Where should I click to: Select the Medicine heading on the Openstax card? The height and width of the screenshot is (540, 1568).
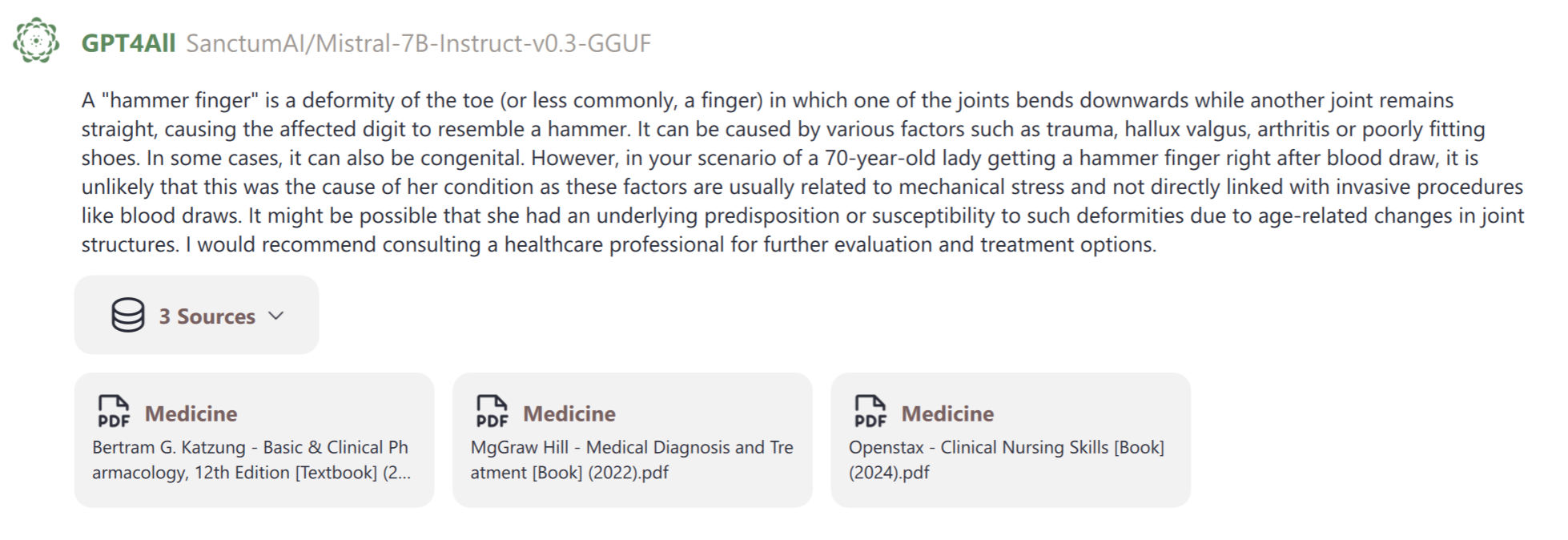click(x=947, y=413)
